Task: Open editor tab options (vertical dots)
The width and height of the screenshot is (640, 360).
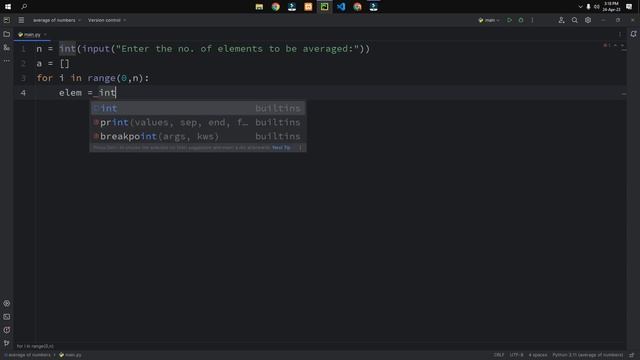Action: click(x=620, y=35)
